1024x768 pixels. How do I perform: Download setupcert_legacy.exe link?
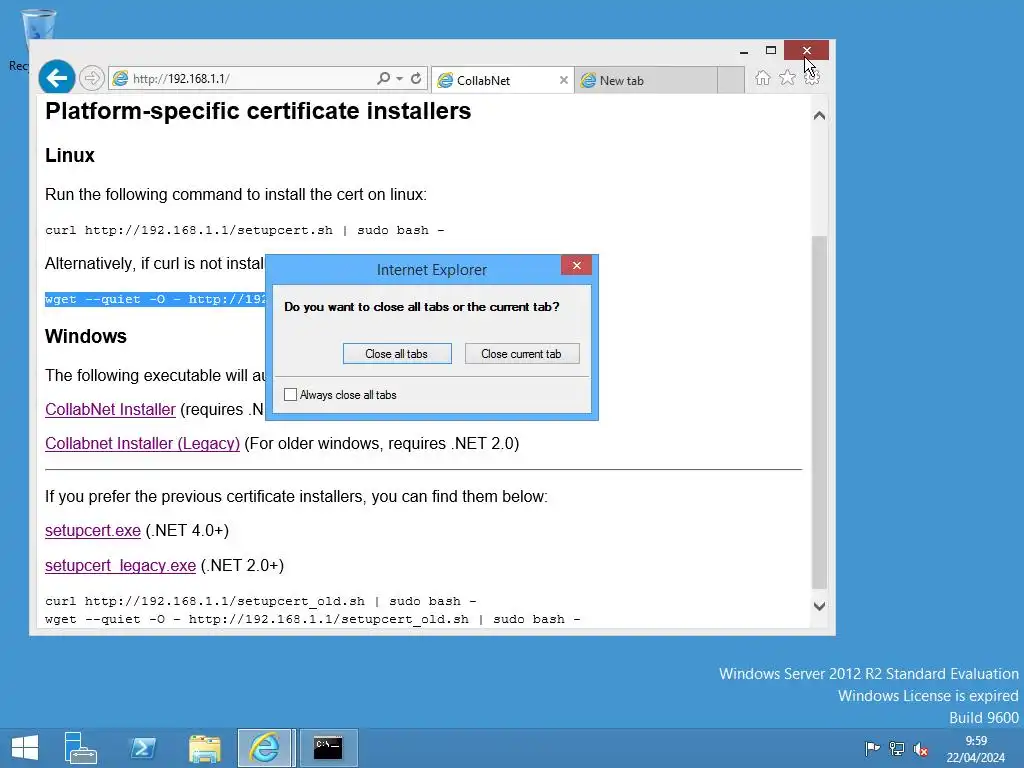(x=120, y=566)
